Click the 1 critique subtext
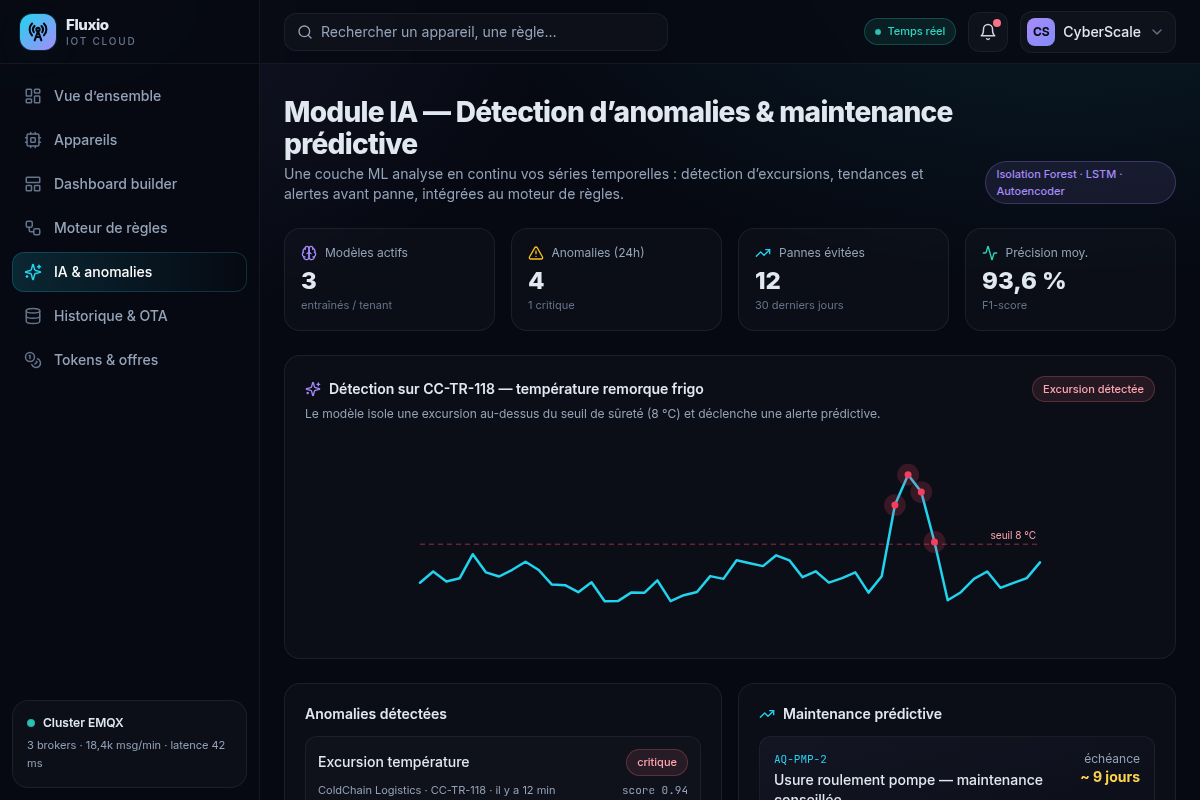 click(551, 305)
